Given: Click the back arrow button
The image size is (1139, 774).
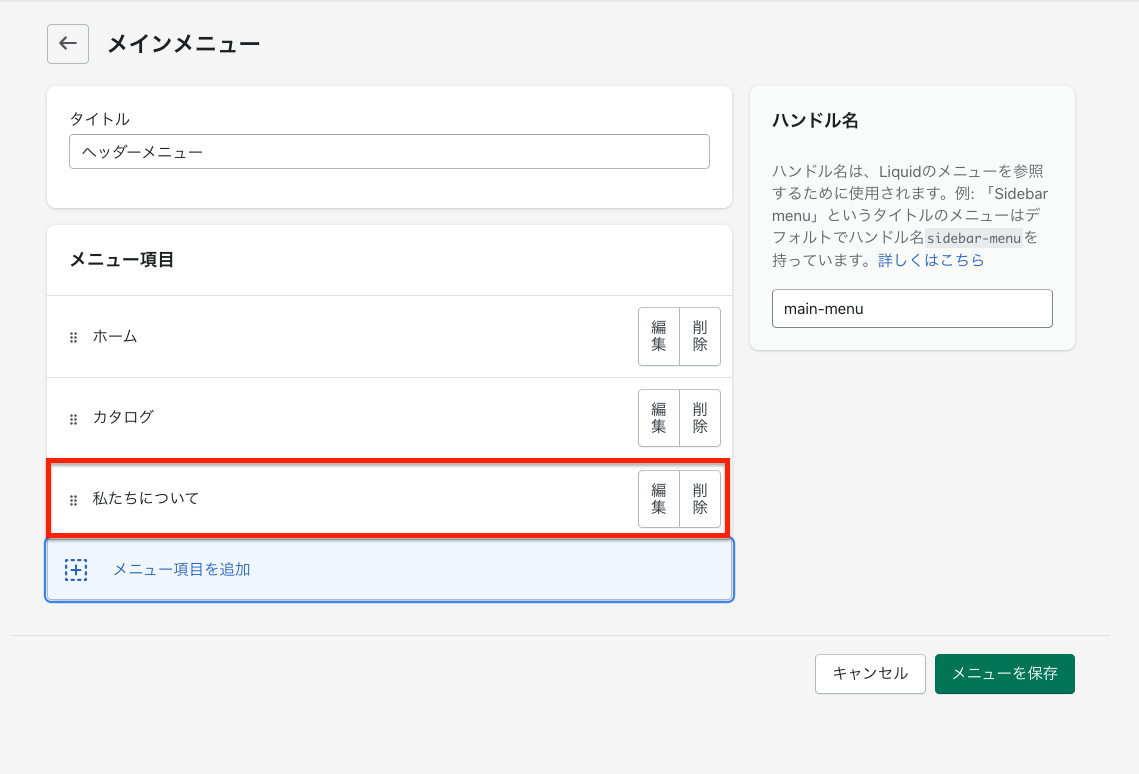Looking at the screenshot, I should point(68,44).
